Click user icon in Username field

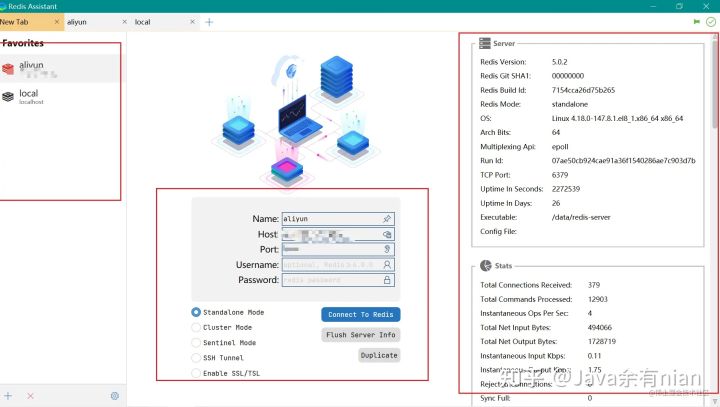pos(387,265)
